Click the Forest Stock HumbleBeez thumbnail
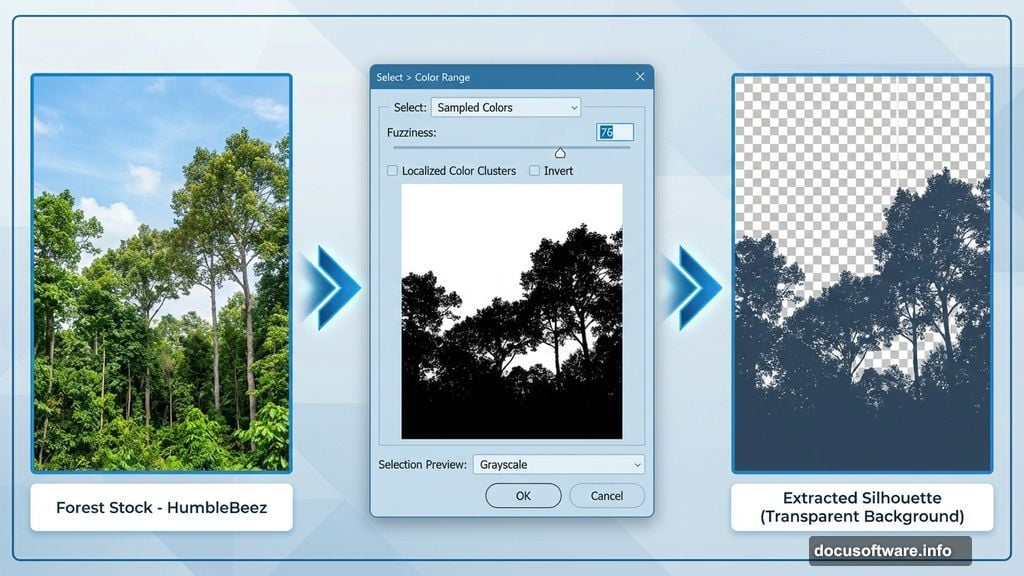Screen dimensions: 1024x576 tap(161, 271)
